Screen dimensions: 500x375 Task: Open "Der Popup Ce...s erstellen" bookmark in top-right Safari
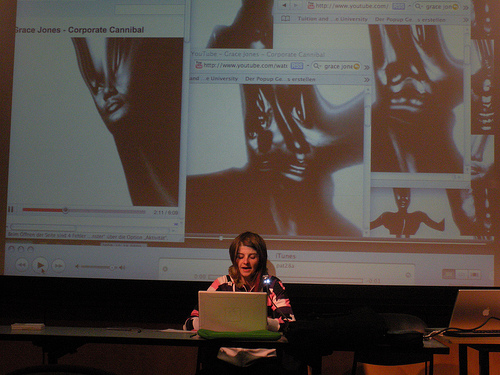click(x=410, y=19)
